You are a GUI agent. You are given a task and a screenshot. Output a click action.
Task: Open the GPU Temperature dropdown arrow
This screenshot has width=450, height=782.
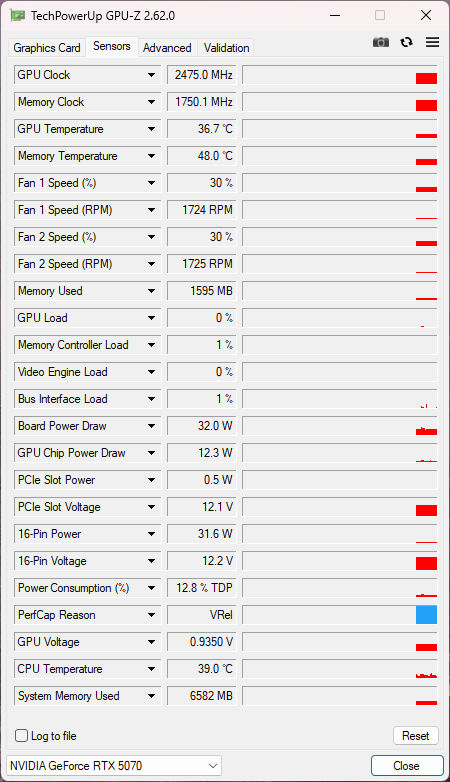[x=151, y=129]
